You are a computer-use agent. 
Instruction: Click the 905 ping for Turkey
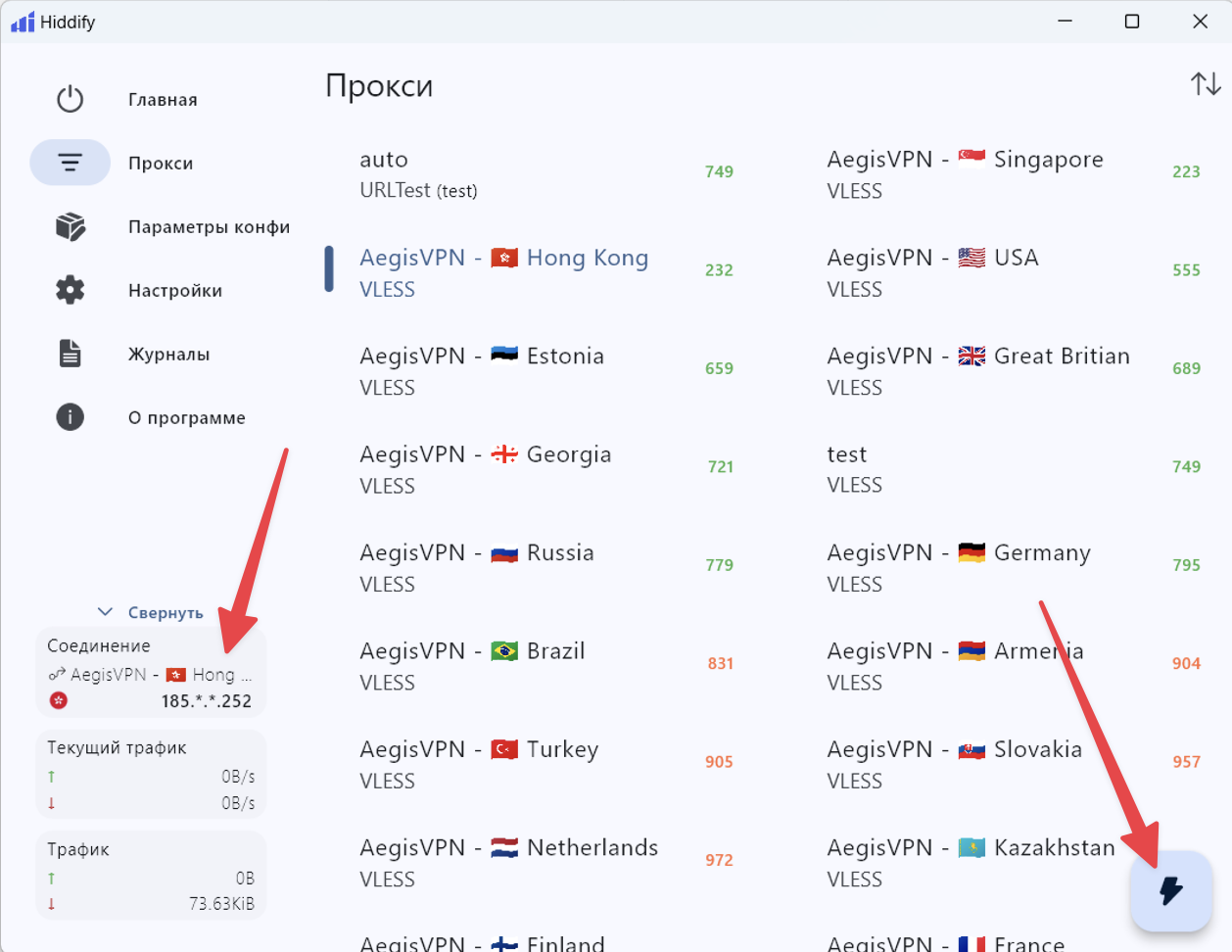pyautogui.click(x=719, y=762)
